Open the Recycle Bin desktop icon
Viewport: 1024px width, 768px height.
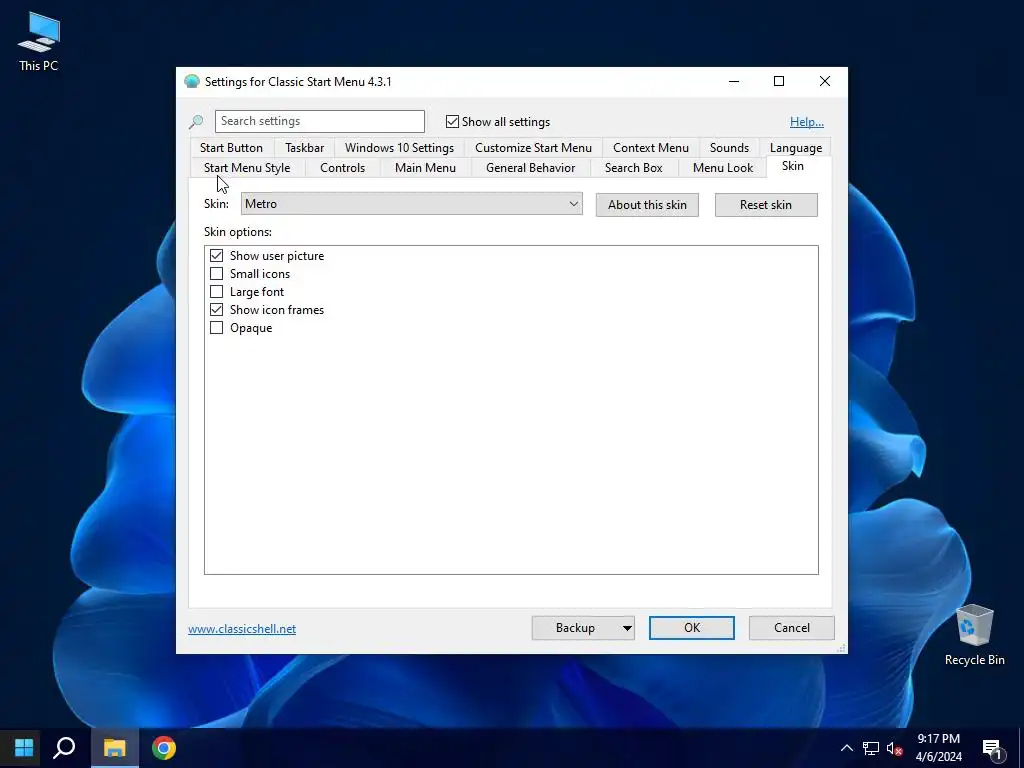click(x=974, y=635)
